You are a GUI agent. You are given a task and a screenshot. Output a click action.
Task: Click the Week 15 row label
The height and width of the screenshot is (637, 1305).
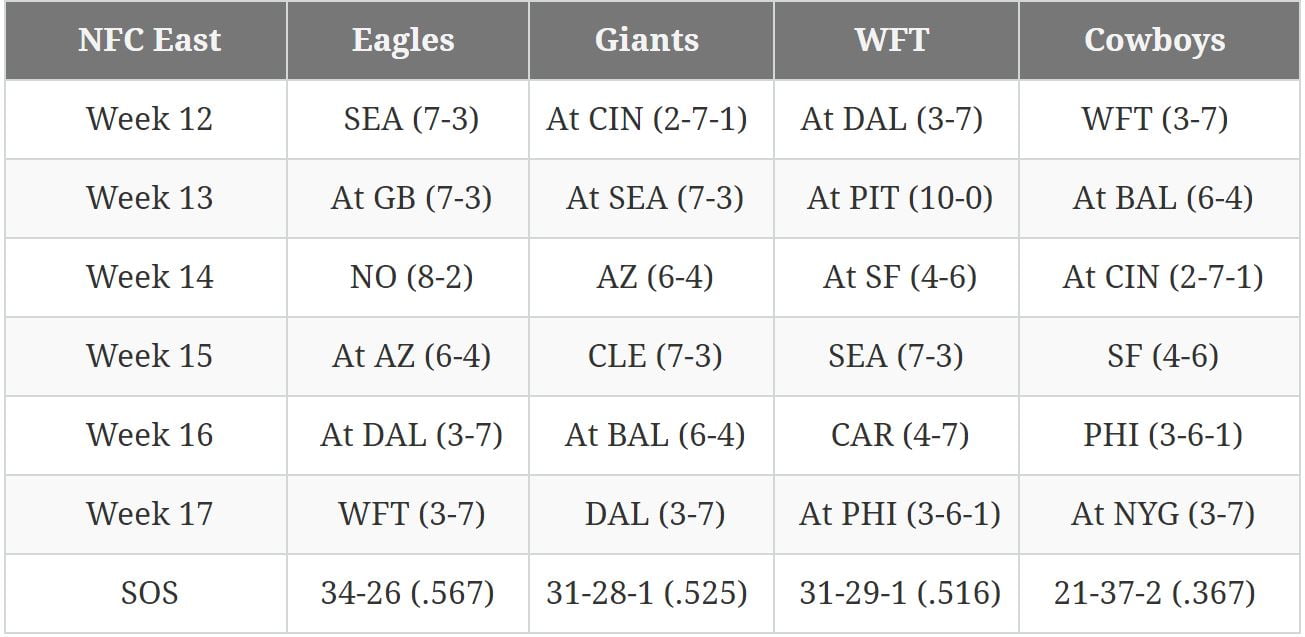click(x=149, y=356)
